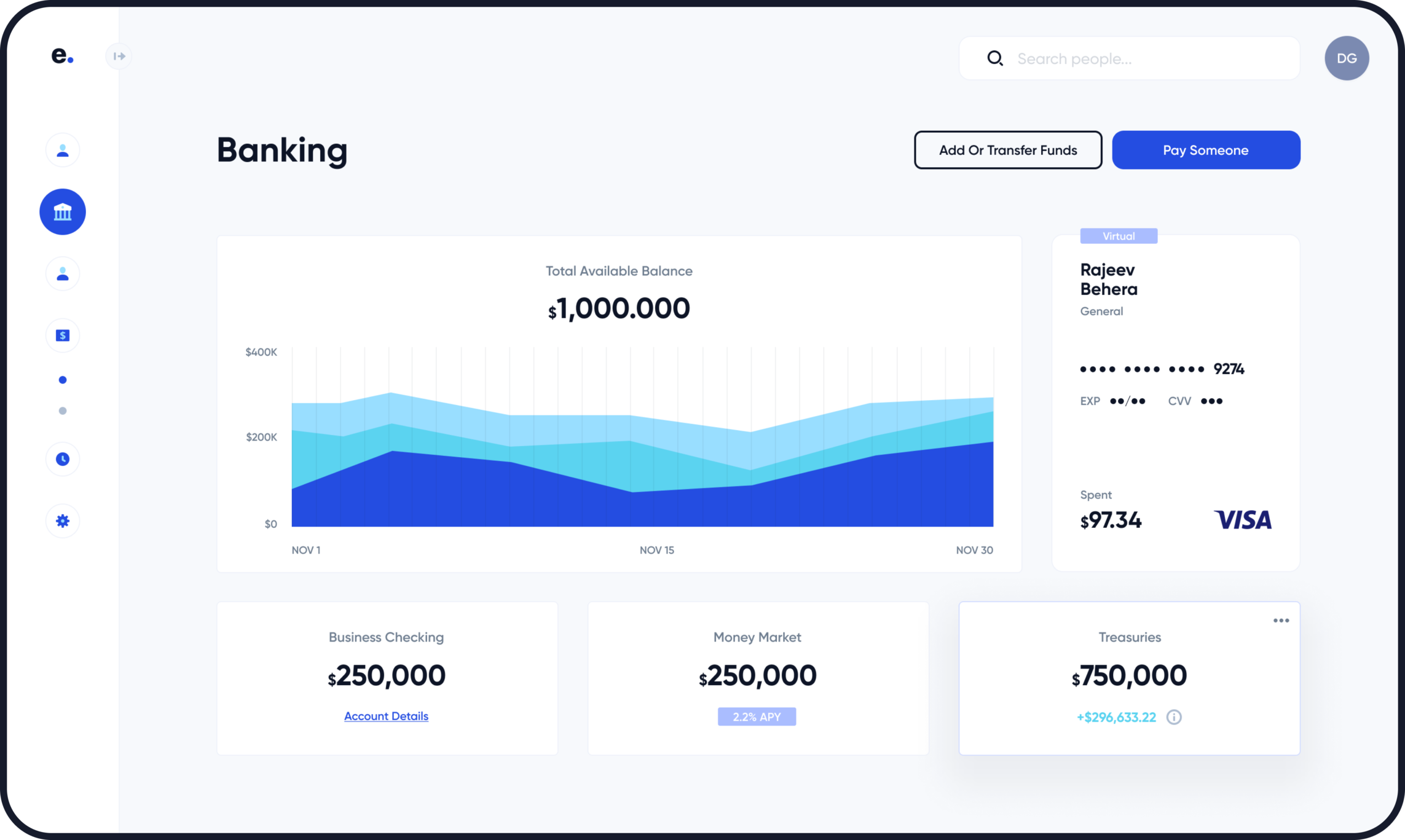Open Treasuries card three-dot menu
1405x840 pixels.
tap(1281, 621)
